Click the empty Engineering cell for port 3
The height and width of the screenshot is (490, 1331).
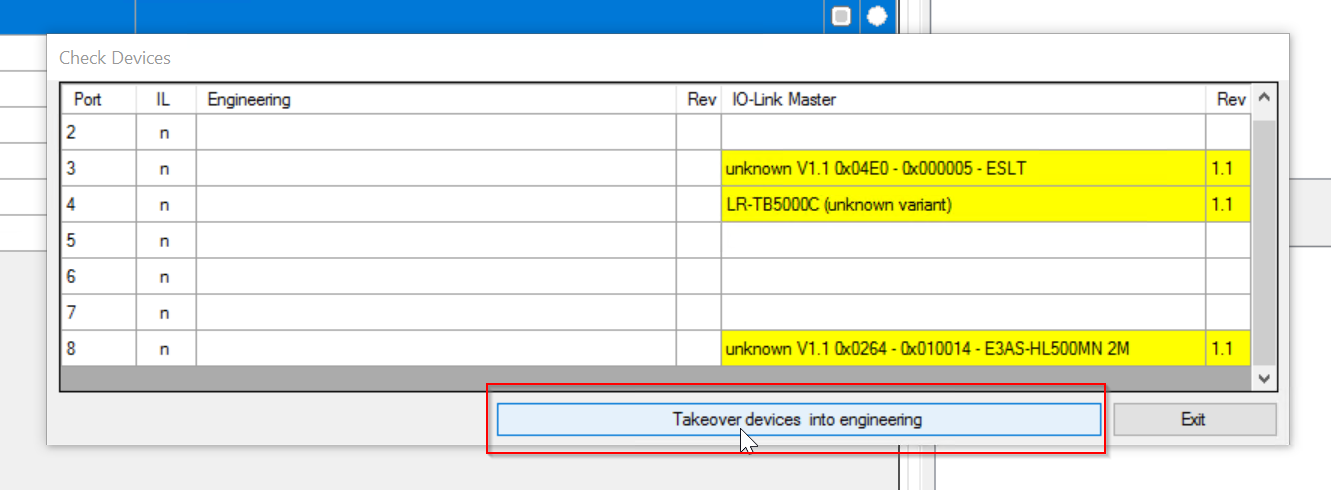coord(436,168)
